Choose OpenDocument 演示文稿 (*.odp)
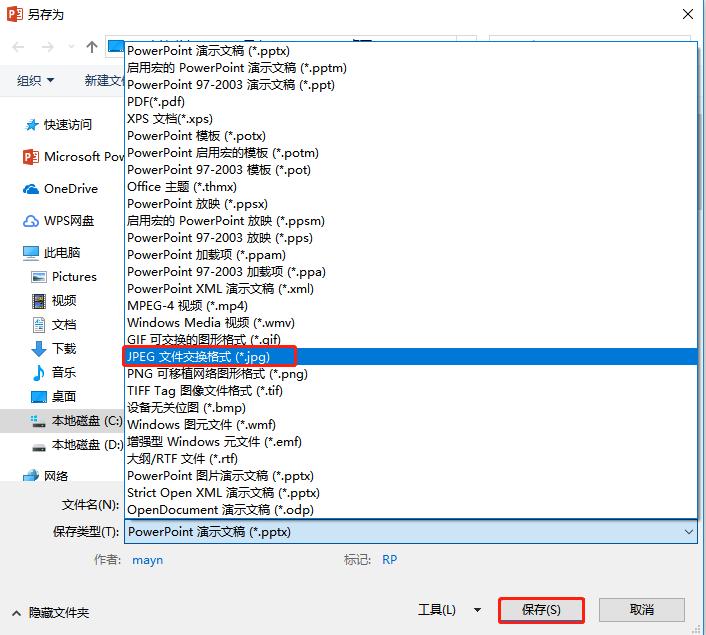 pyautogui.click(x=411, y=510)
